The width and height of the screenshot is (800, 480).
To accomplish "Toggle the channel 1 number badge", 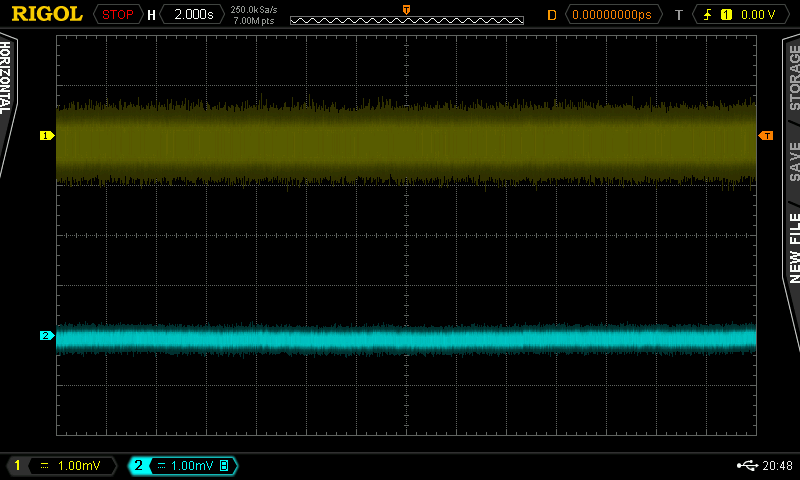I will (17, 466).
